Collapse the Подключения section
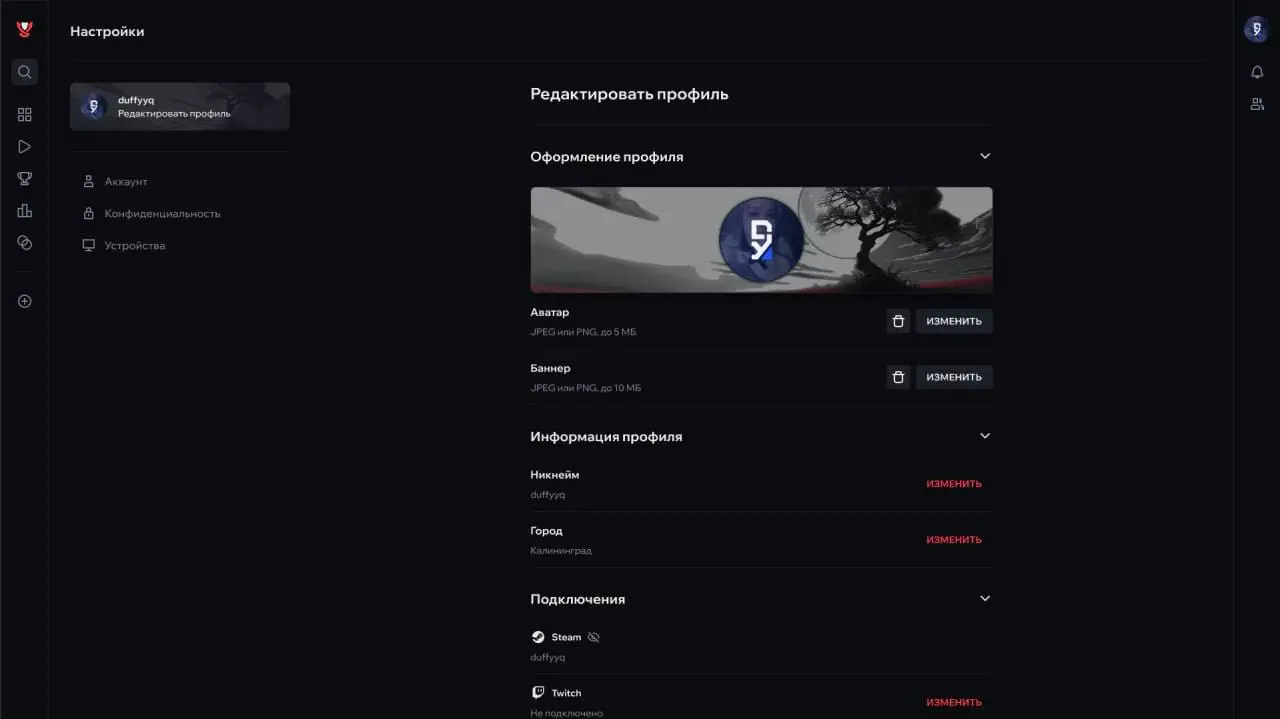 [985, 598]
